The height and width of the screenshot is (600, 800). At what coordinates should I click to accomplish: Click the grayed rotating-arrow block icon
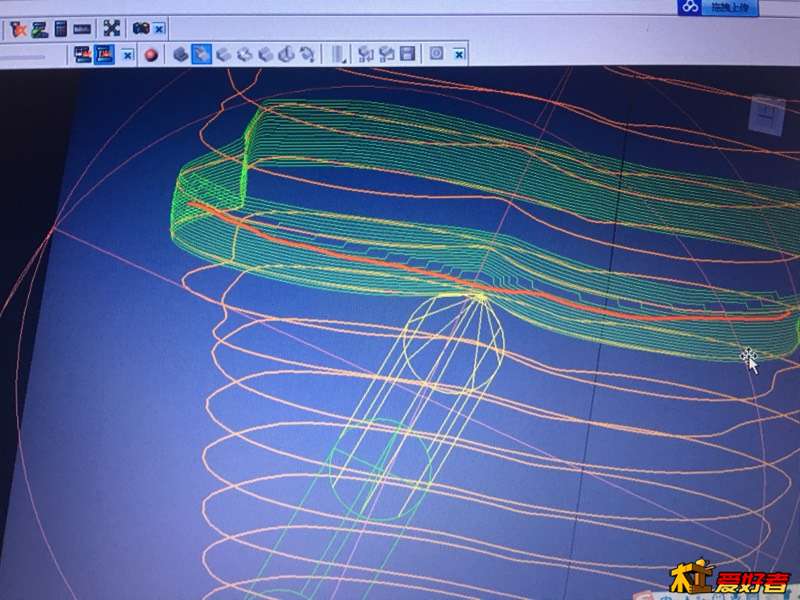tap(307, 54)
